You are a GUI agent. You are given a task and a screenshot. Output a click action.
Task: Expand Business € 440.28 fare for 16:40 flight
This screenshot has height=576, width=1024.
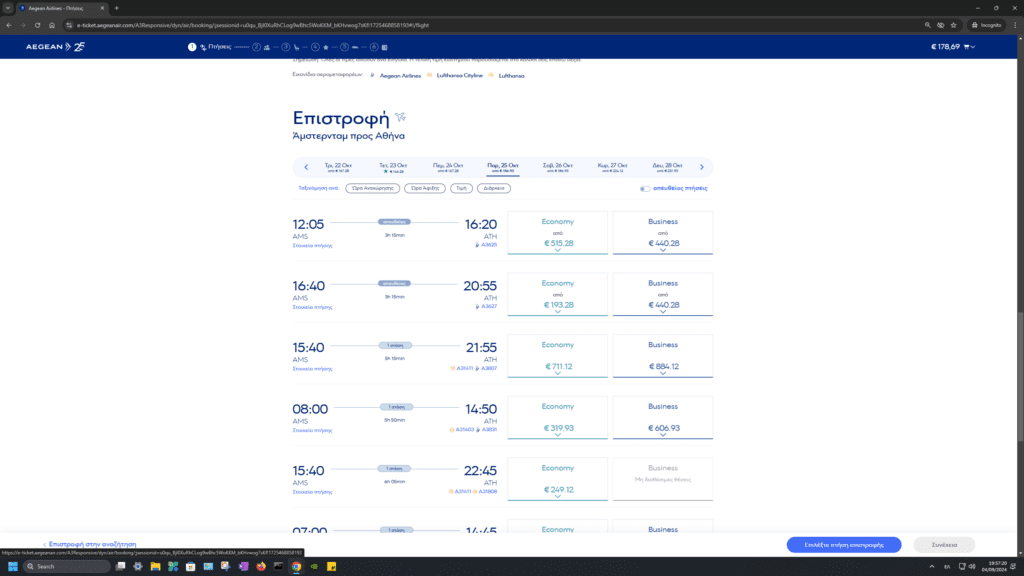point(663,295)
